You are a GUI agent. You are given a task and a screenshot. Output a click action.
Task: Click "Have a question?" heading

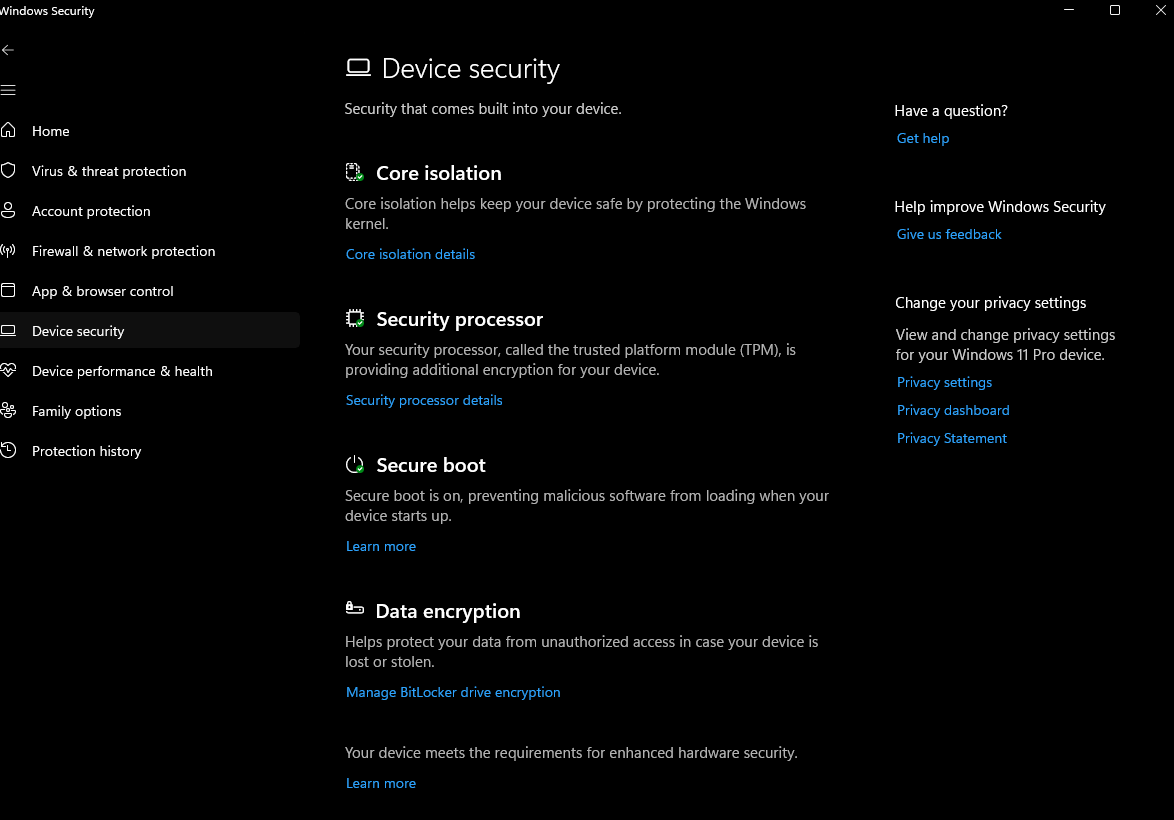point(951,110)
